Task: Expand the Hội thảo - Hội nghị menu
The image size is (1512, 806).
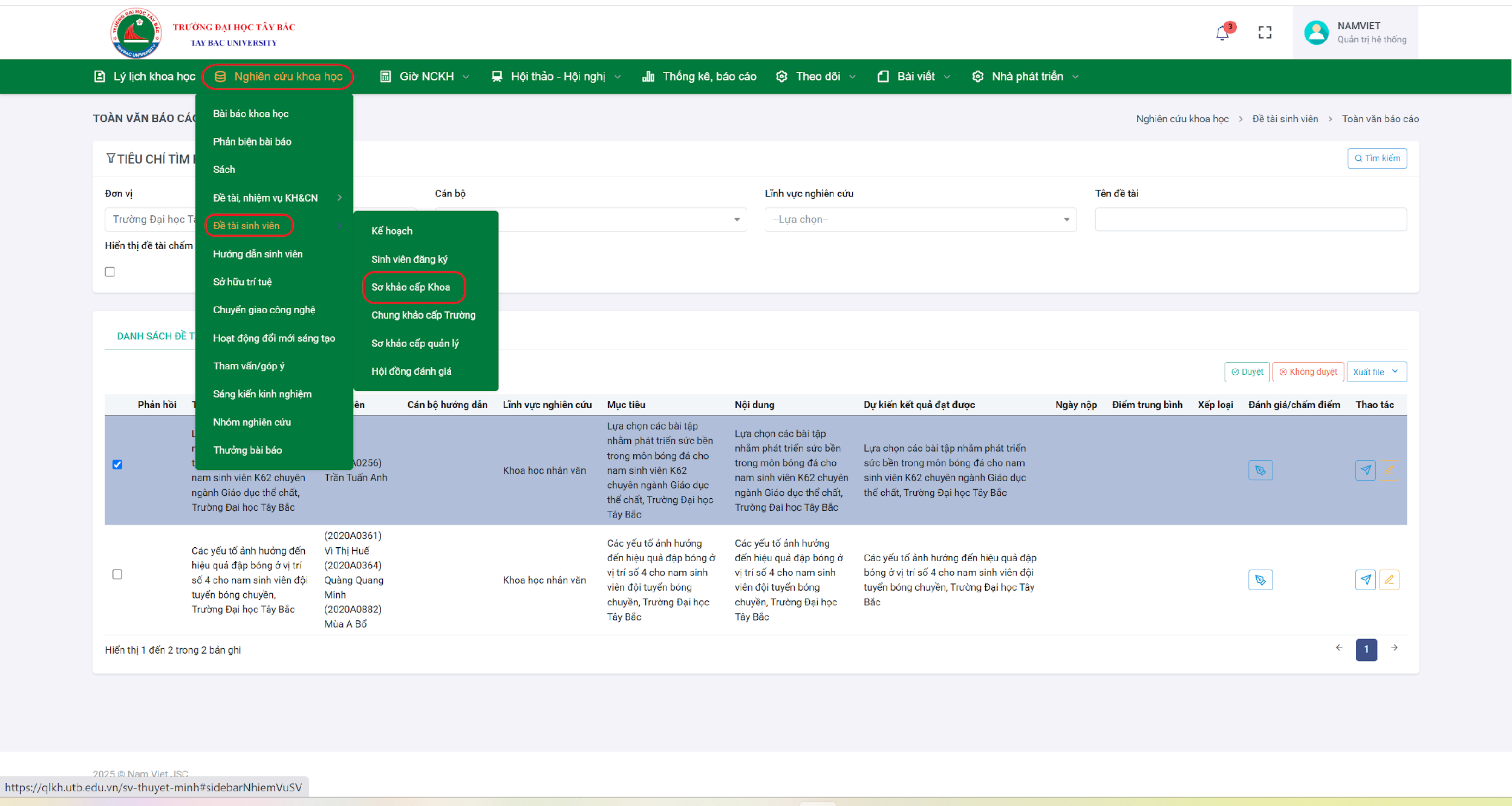Action: point(556,77)
